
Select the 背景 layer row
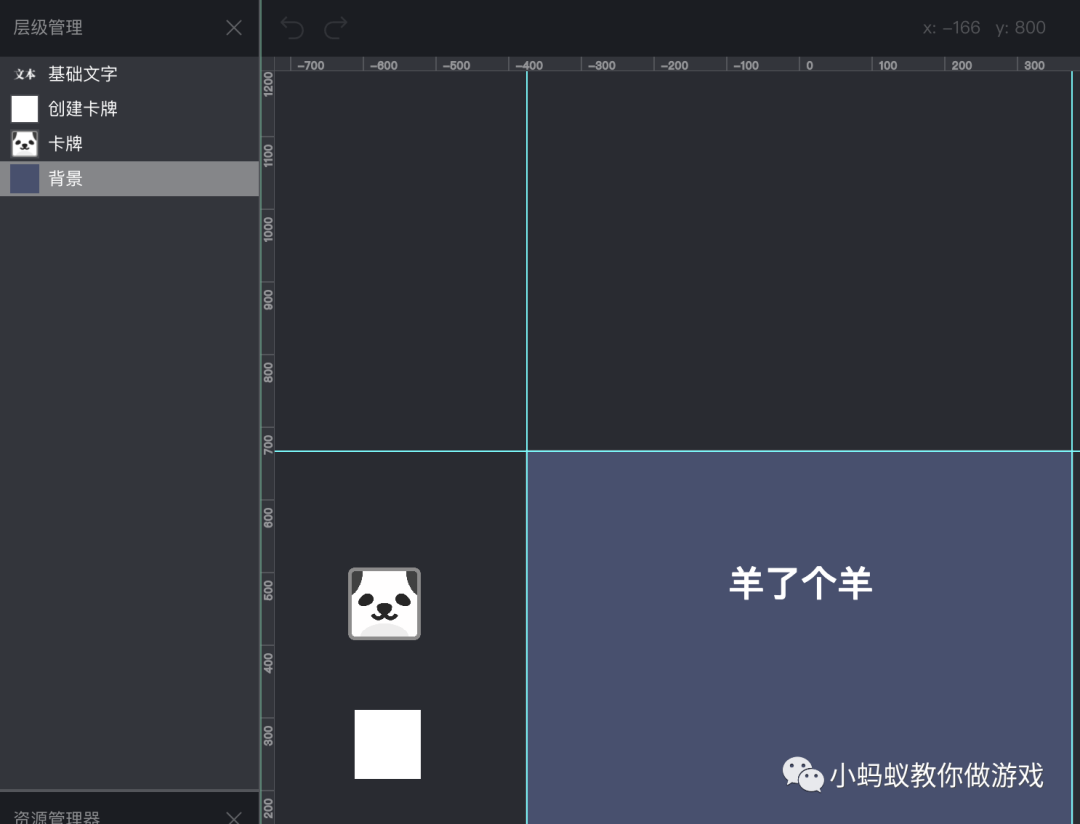click(x=129, y=178)
